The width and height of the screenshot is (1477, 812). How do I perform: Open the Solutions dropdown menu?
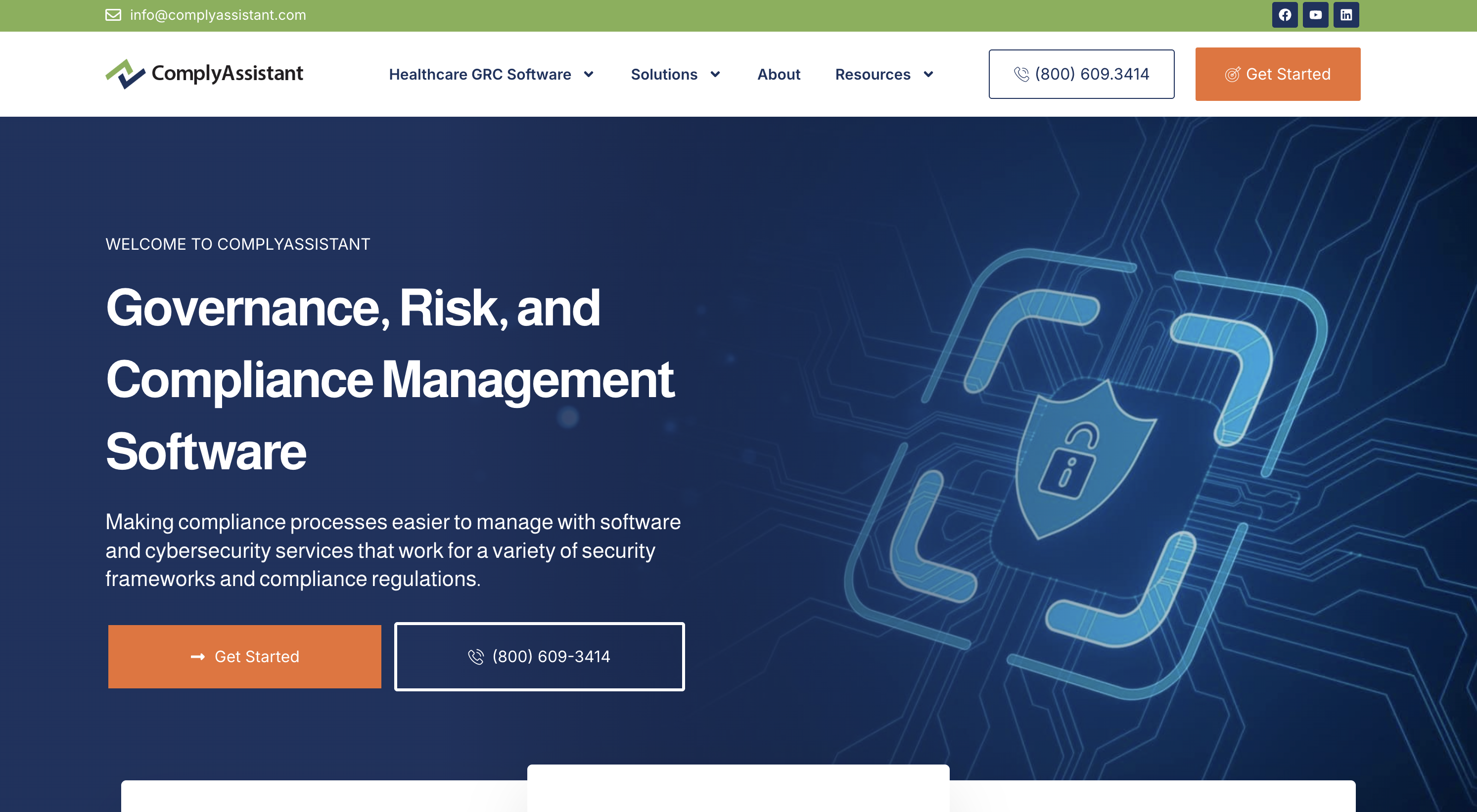pyautogui.click(x=675, y=75)
